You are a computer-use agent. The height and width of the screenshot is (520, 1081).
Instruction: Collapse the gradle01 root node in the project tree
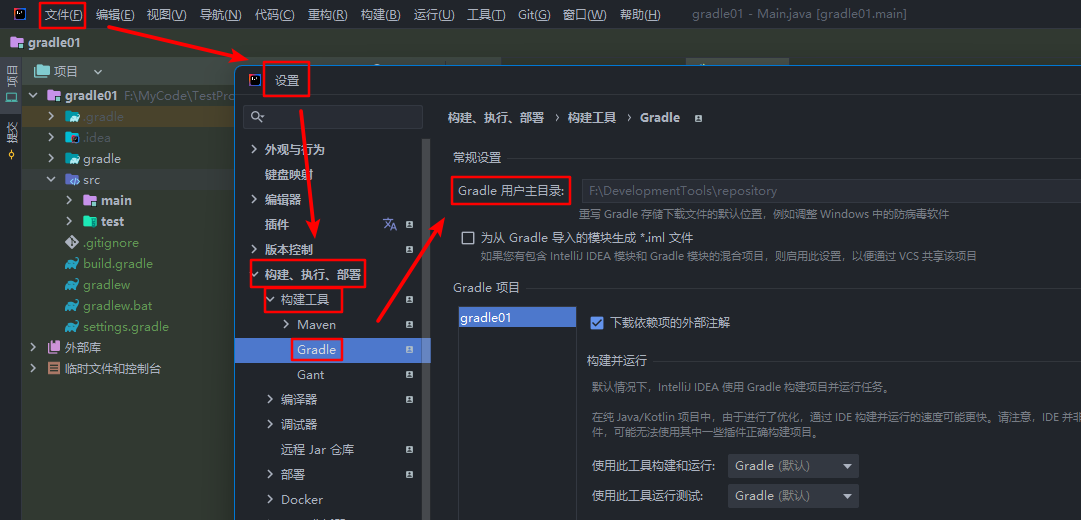pos(33,95)
